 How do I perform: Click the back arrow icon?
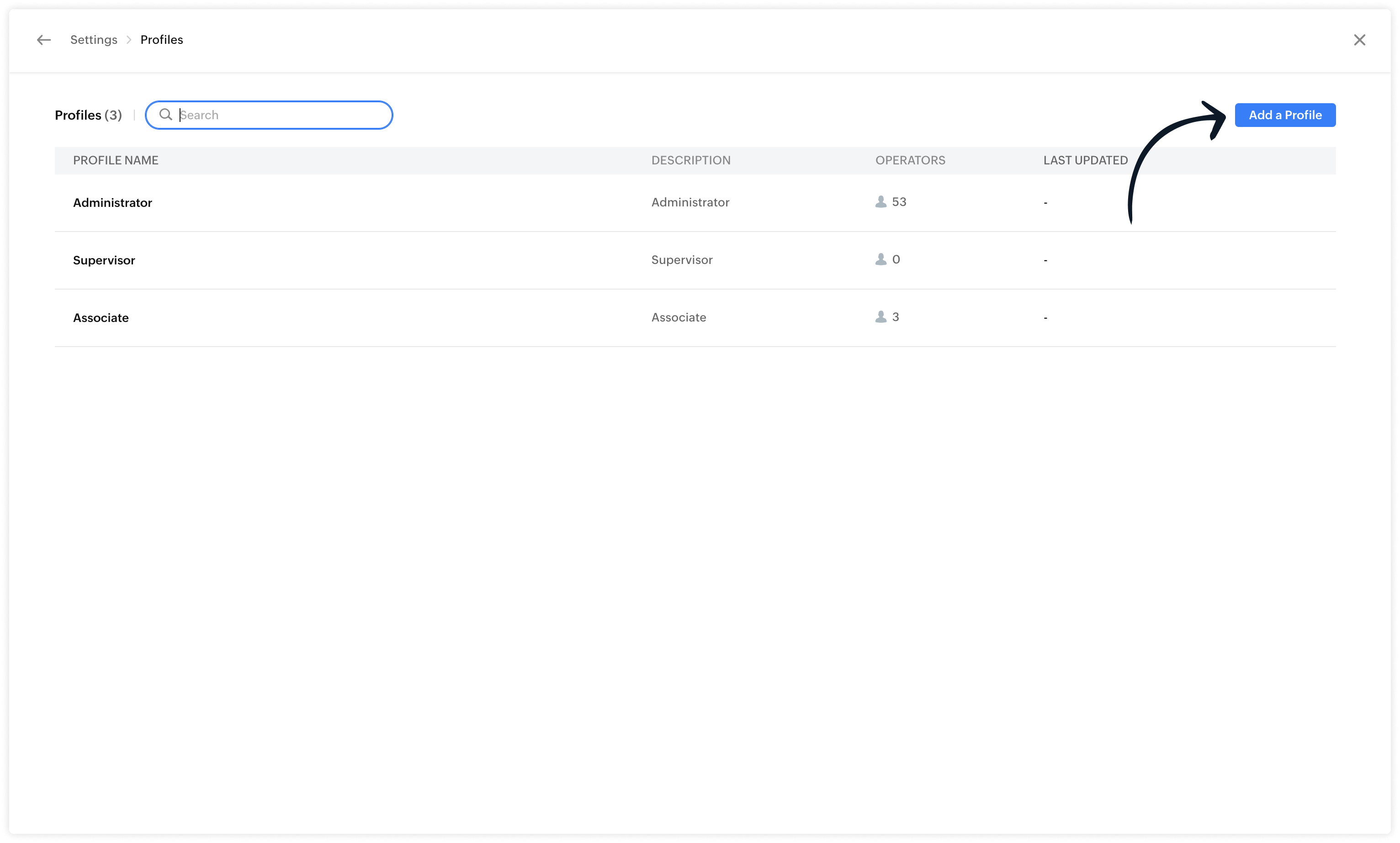(x=44, y=40)
